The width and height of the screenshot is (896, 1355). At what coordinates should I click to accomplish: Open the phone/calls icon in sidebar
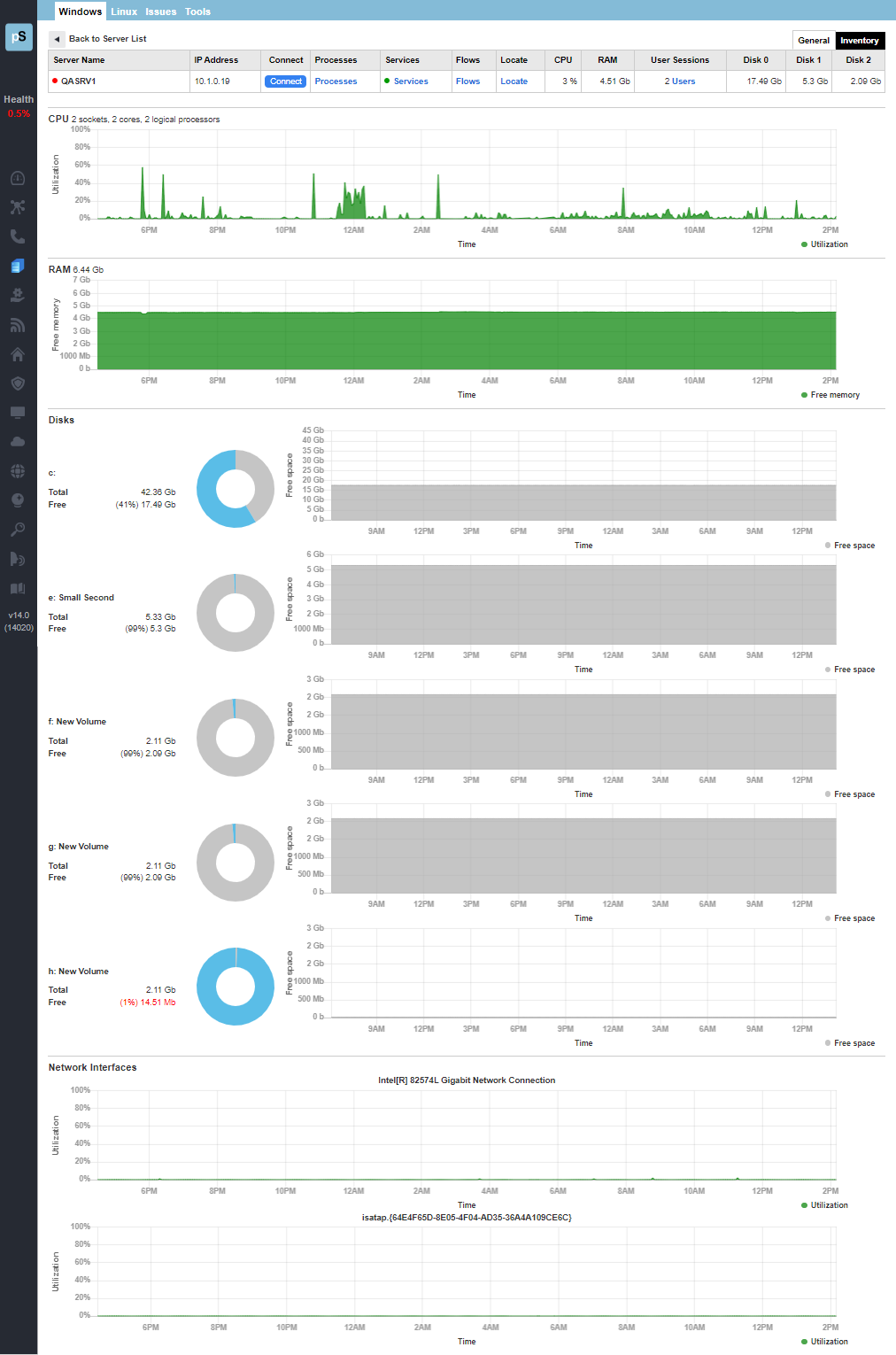pos(18,236)
